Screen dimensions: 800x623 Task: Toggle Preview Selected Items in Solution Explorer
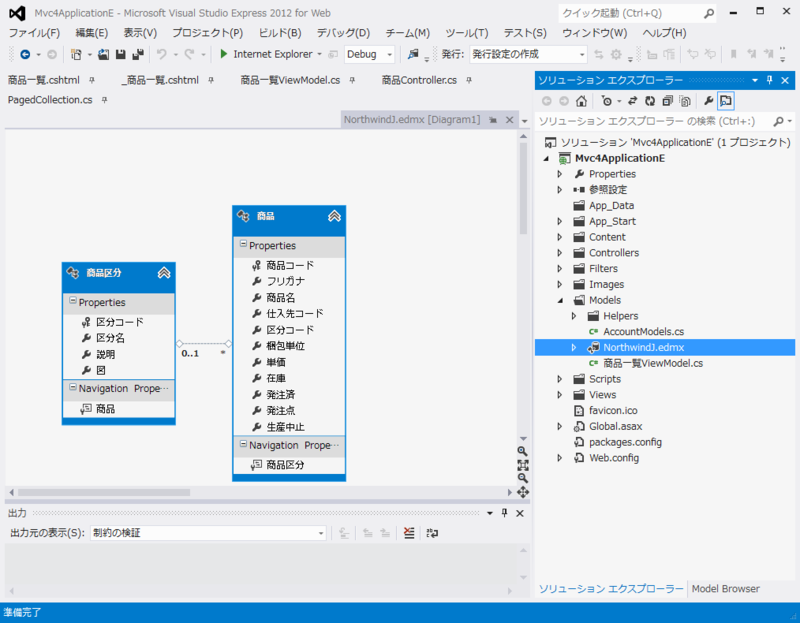[x=726, y=101]
